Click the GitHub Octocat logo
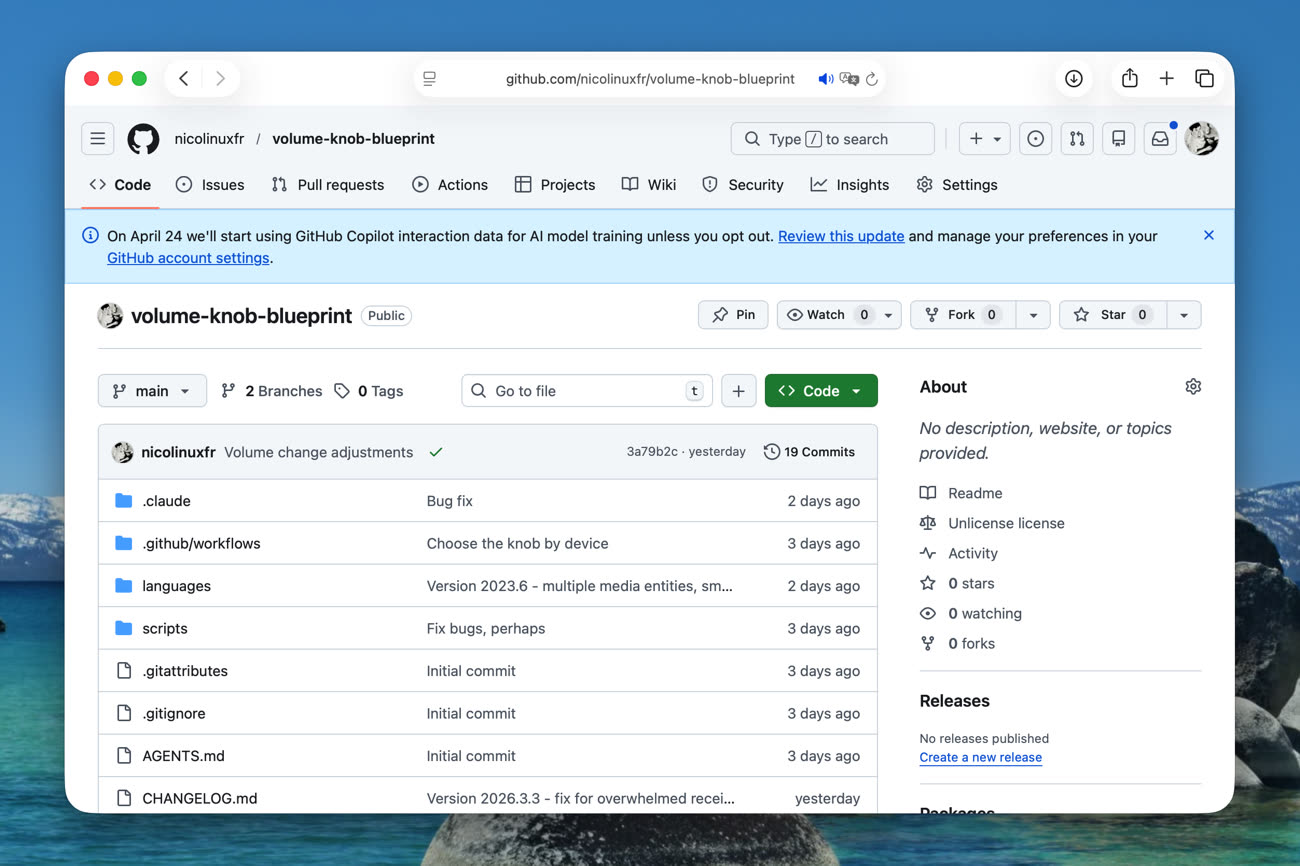This screenshot has width=1300, height=866. coord(143,139)
